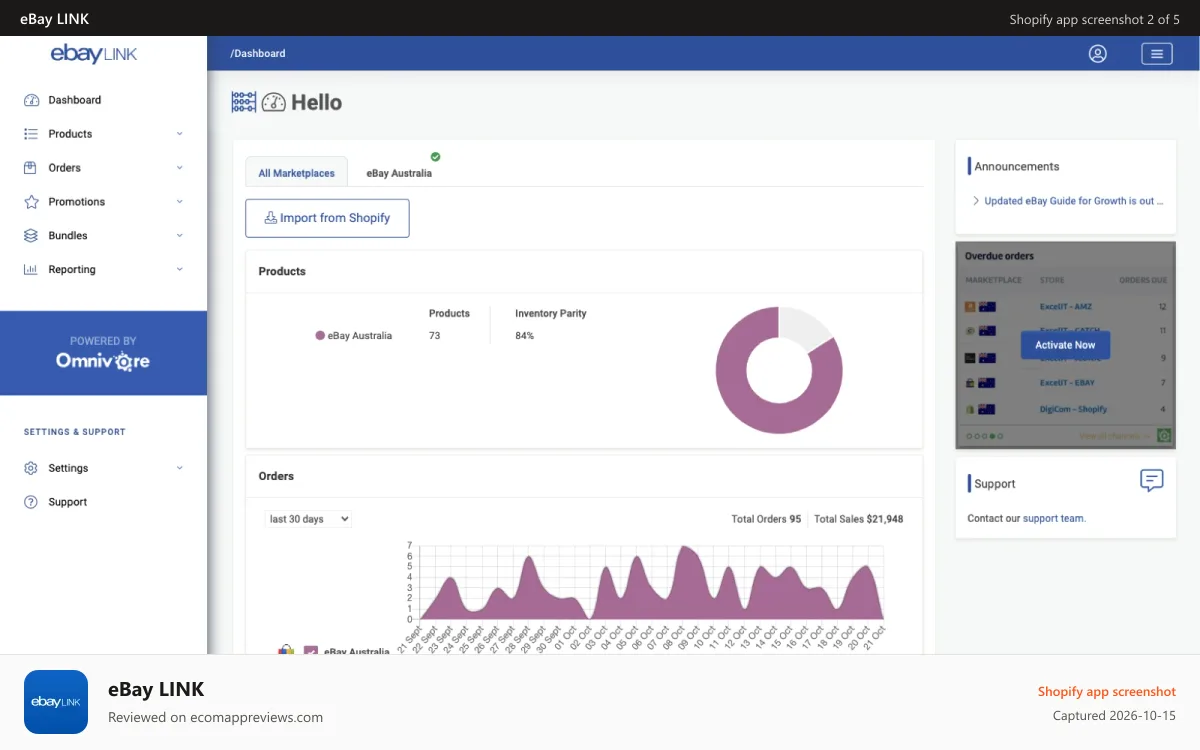Expand the Promotions submenu chevron
Image resolution: width=1200 pixels, height=750 pixels.
[180, 202]
